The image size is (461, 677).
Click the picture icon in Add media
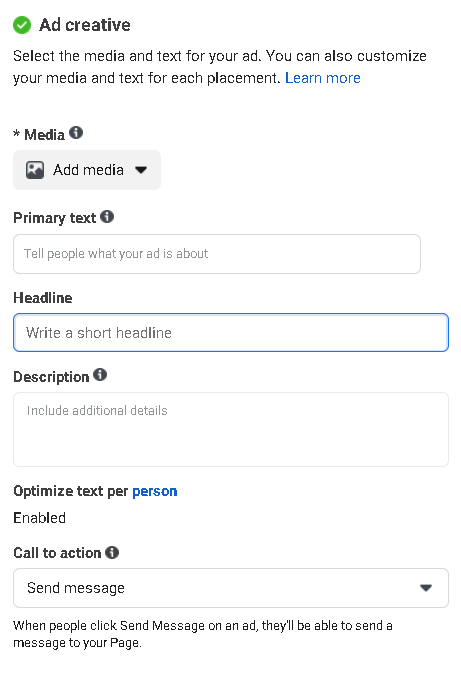coord(35,170)
